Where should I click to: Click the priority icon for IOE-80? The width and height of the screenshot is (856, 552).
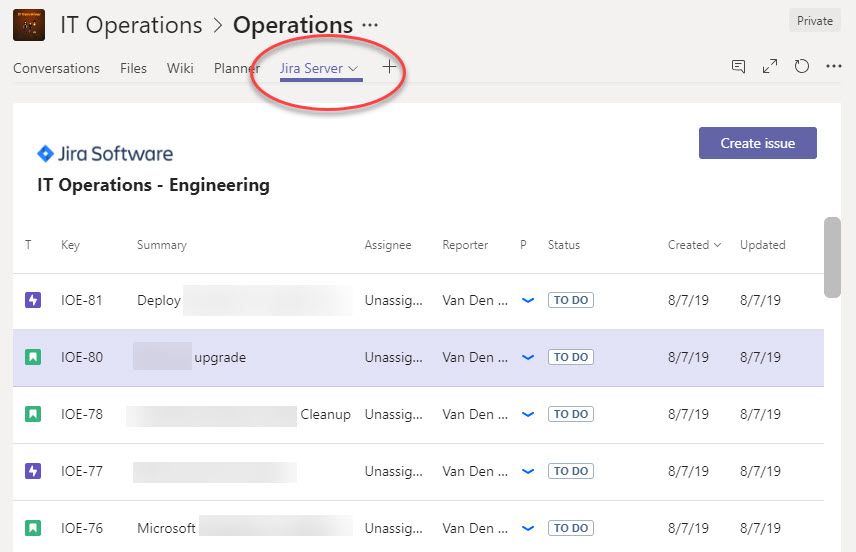click(528, 357)
